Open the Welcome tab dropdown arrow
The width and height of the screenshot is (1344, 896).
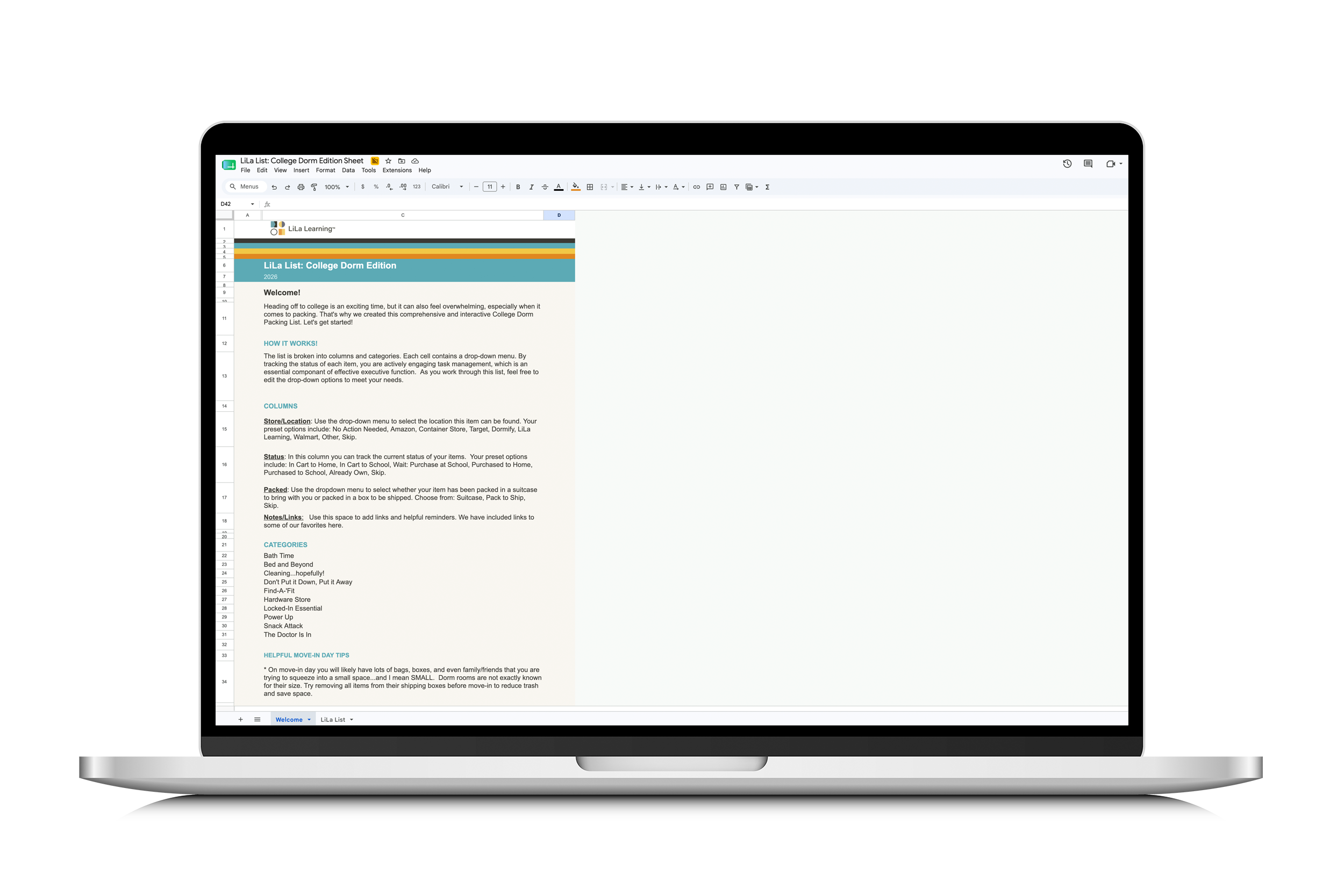309,719
